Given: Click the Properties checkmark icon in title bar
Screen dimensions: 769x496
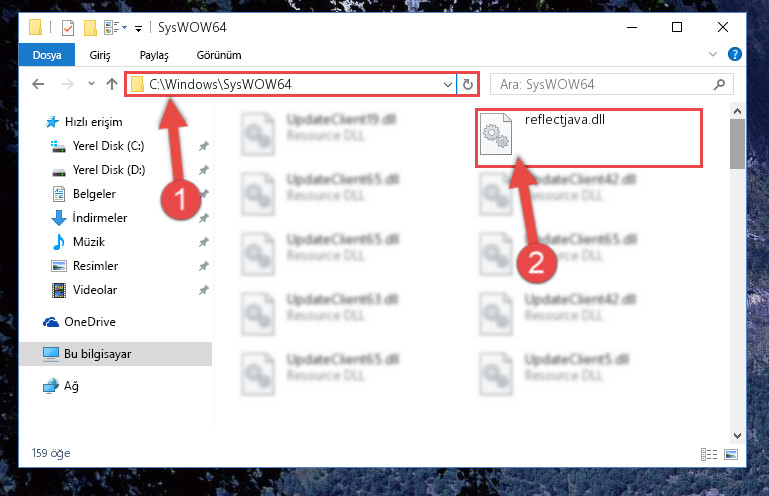Looking at the screenshot, I should click(68, 28).
